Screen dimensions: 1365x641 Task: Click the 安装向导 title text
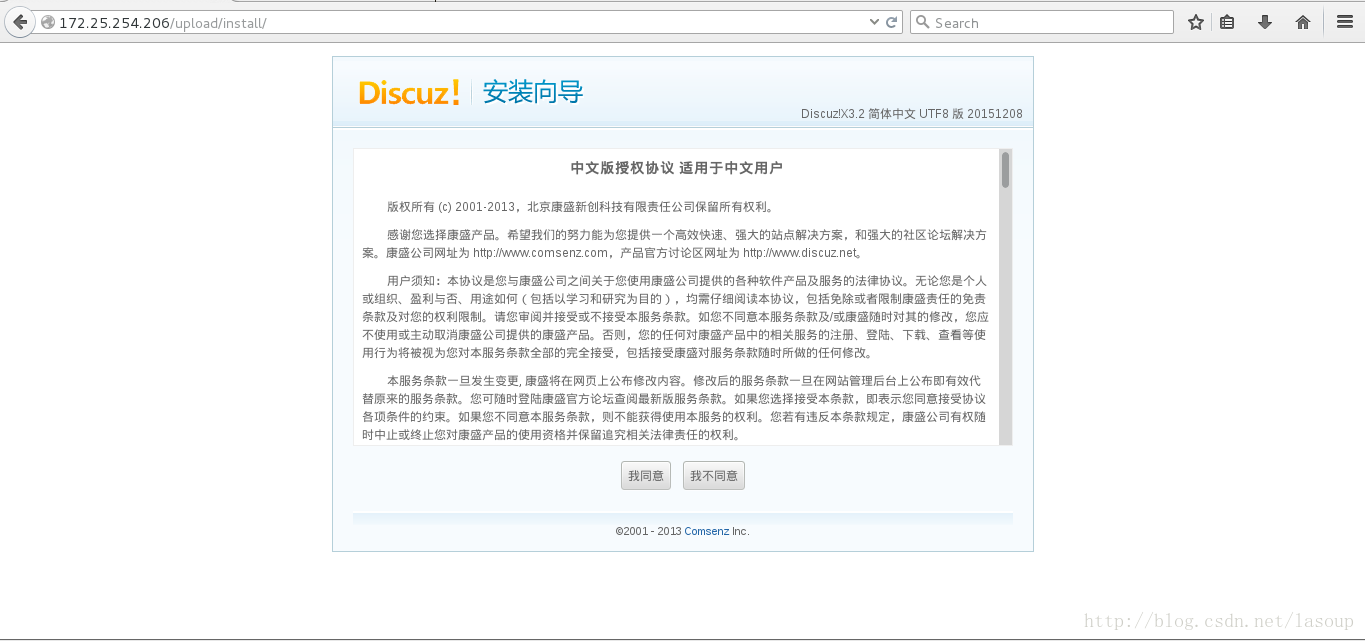533,93
